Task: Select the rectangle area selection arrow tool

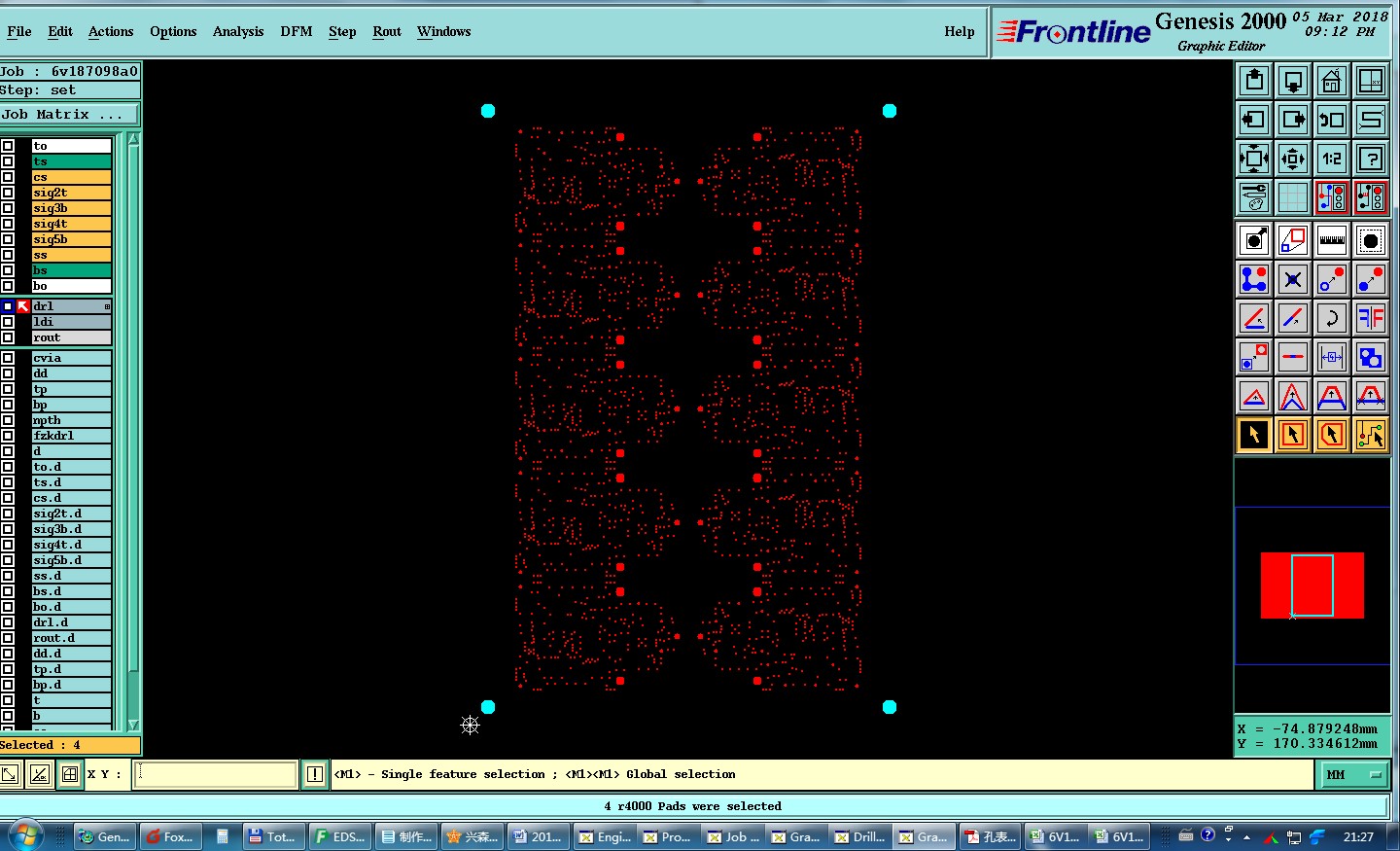Action: (x=1293, y=435)
